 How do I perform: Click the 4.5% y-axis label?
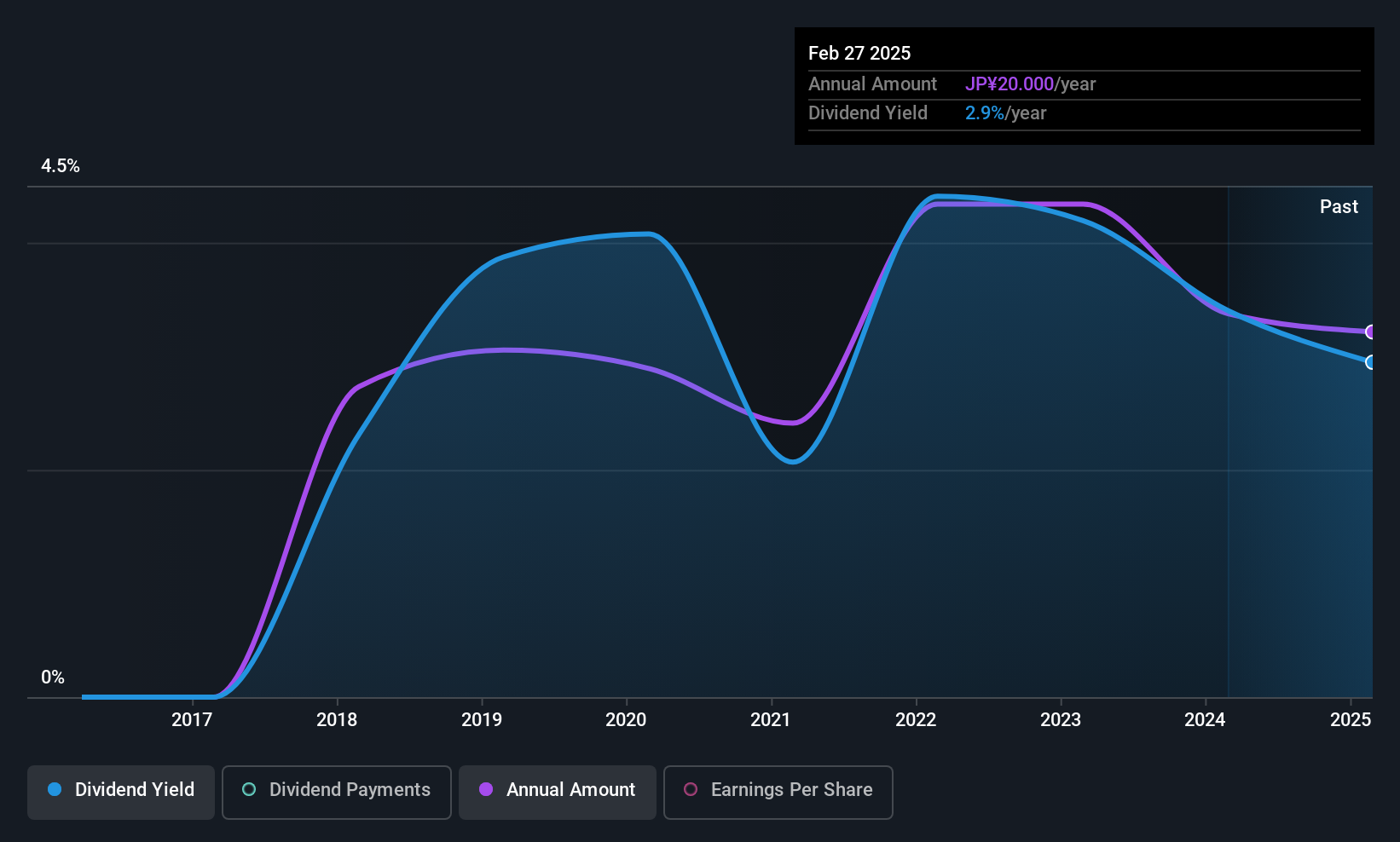[61, 166]
